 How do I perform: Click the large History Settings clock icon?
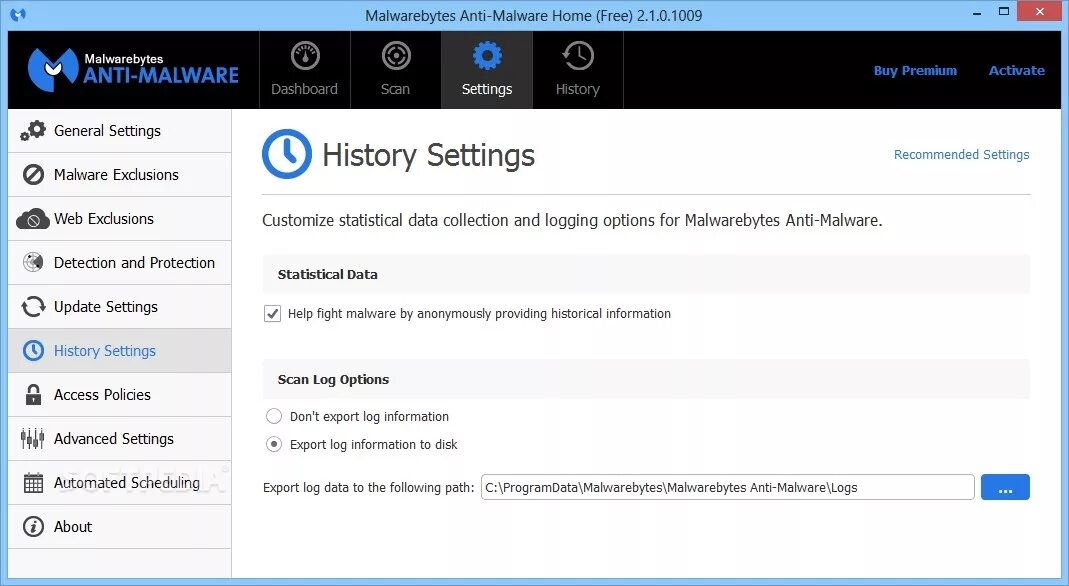tap(287, 154)
